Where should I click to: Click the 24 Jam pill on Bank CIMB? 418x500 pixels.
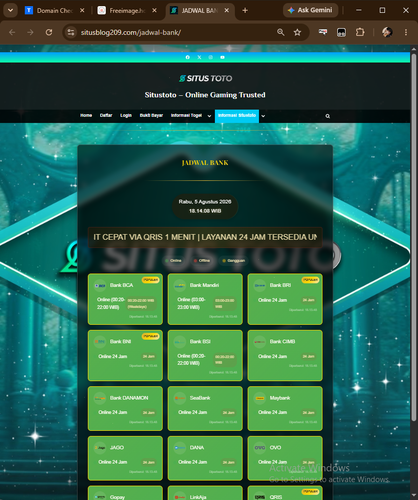[x=308, y=357]
